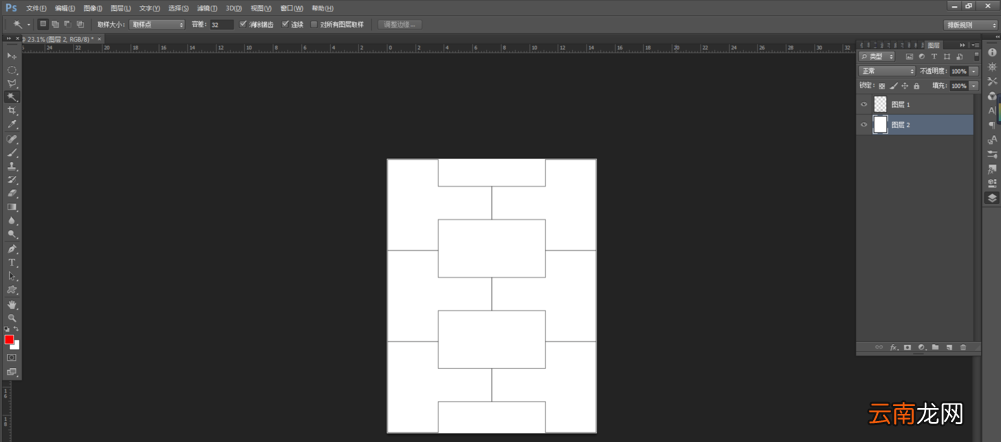1001x442 pixels.
Task: Open the 文件 menu
Action: 36,8
